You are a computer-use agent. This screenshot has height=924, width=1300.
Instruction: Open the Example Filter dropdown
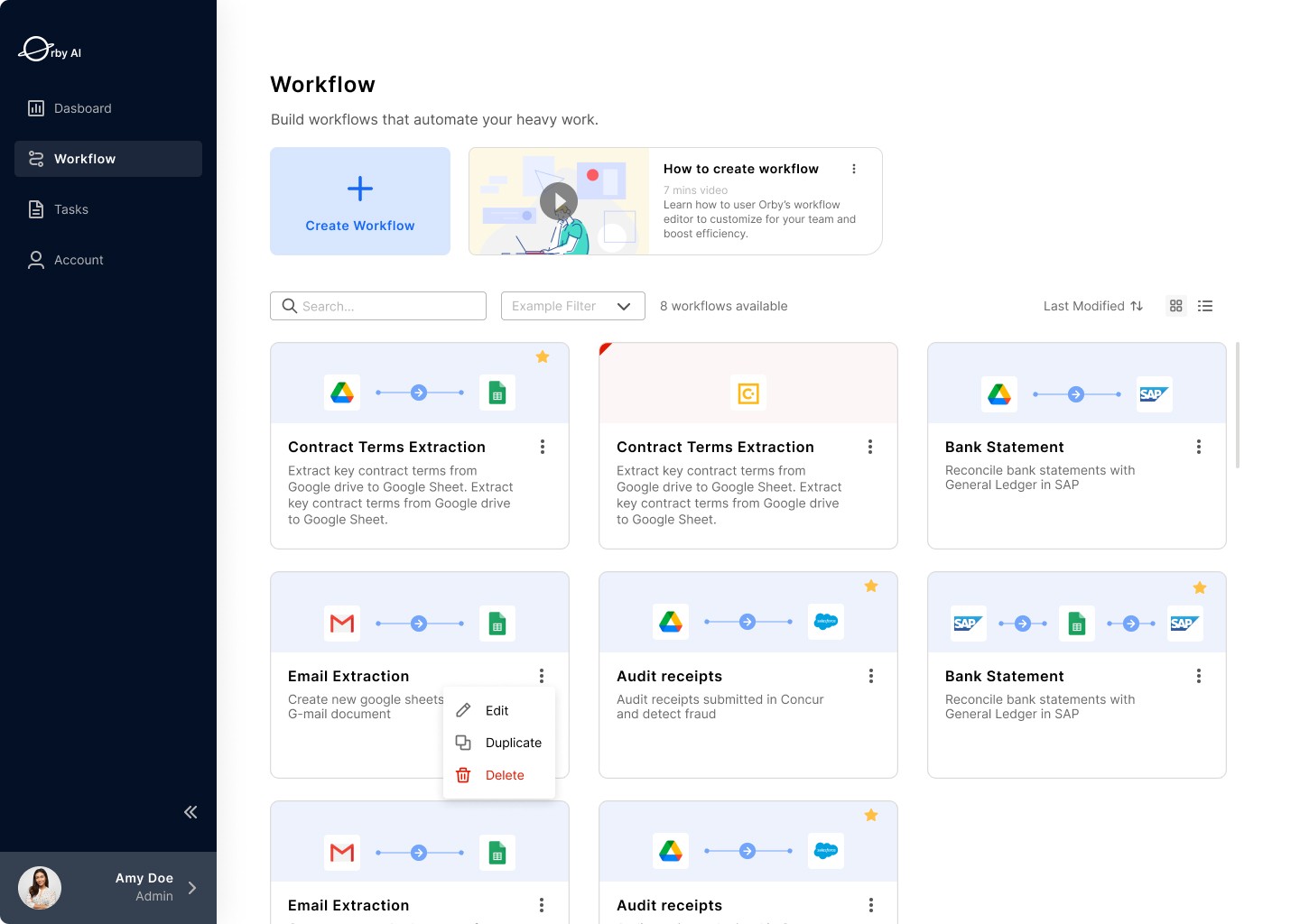pos(573,306)
